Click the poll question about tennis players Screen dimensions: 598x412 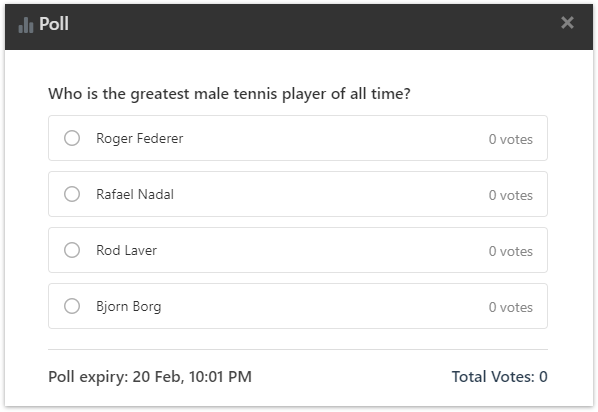coord(229,94)
